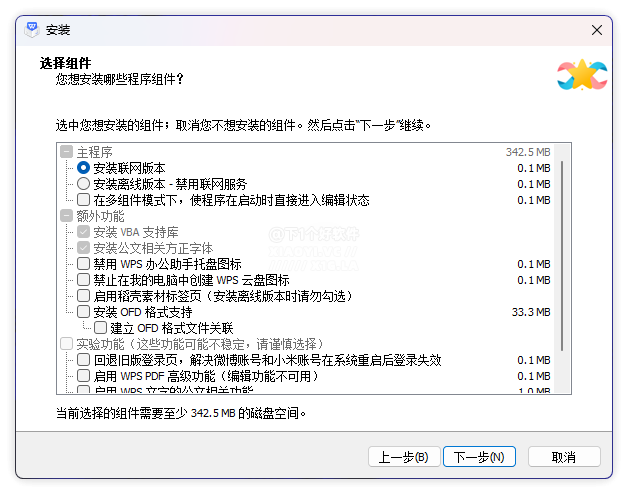Check 建立 OFD 格式文件关联 option
Screen dimensions: 628x494
click(100, 328)
